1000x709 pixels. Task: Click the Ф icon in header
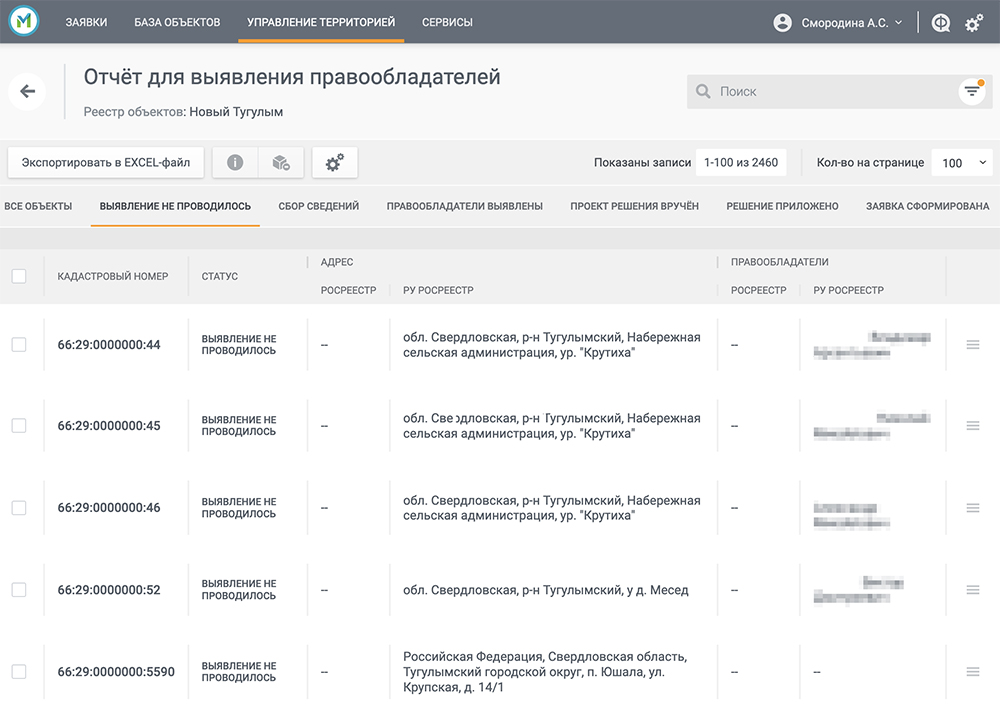pos(941,23)
